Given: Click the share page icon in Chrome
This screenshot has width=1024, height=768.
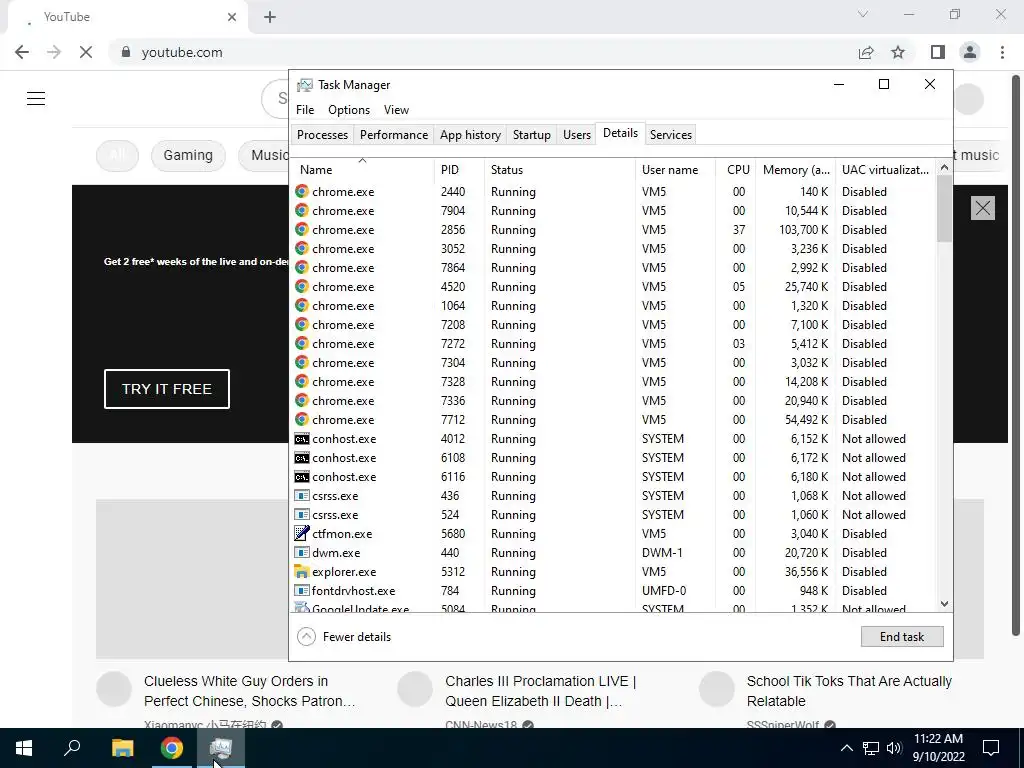Looking at the screenshot, I should click(x=866, y=52).
